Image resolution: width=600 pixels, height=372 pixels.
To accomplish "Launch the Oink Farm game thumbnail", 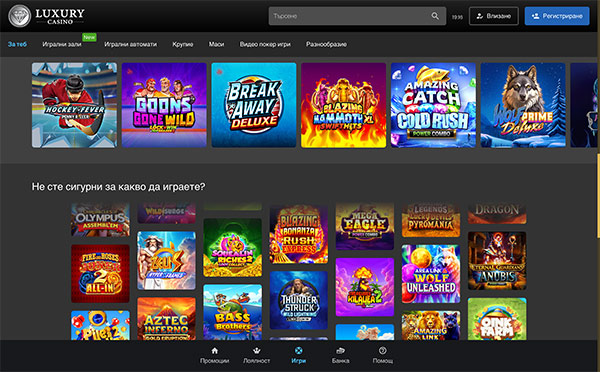I will coord(497,319).
